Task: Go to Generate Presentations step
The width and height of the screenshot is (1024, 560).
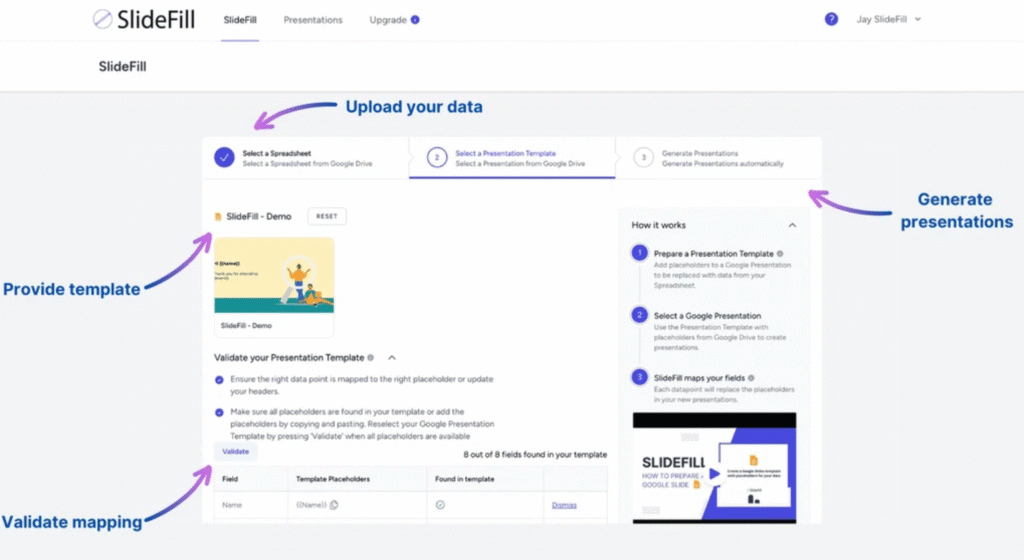Action: pos(718,158)
